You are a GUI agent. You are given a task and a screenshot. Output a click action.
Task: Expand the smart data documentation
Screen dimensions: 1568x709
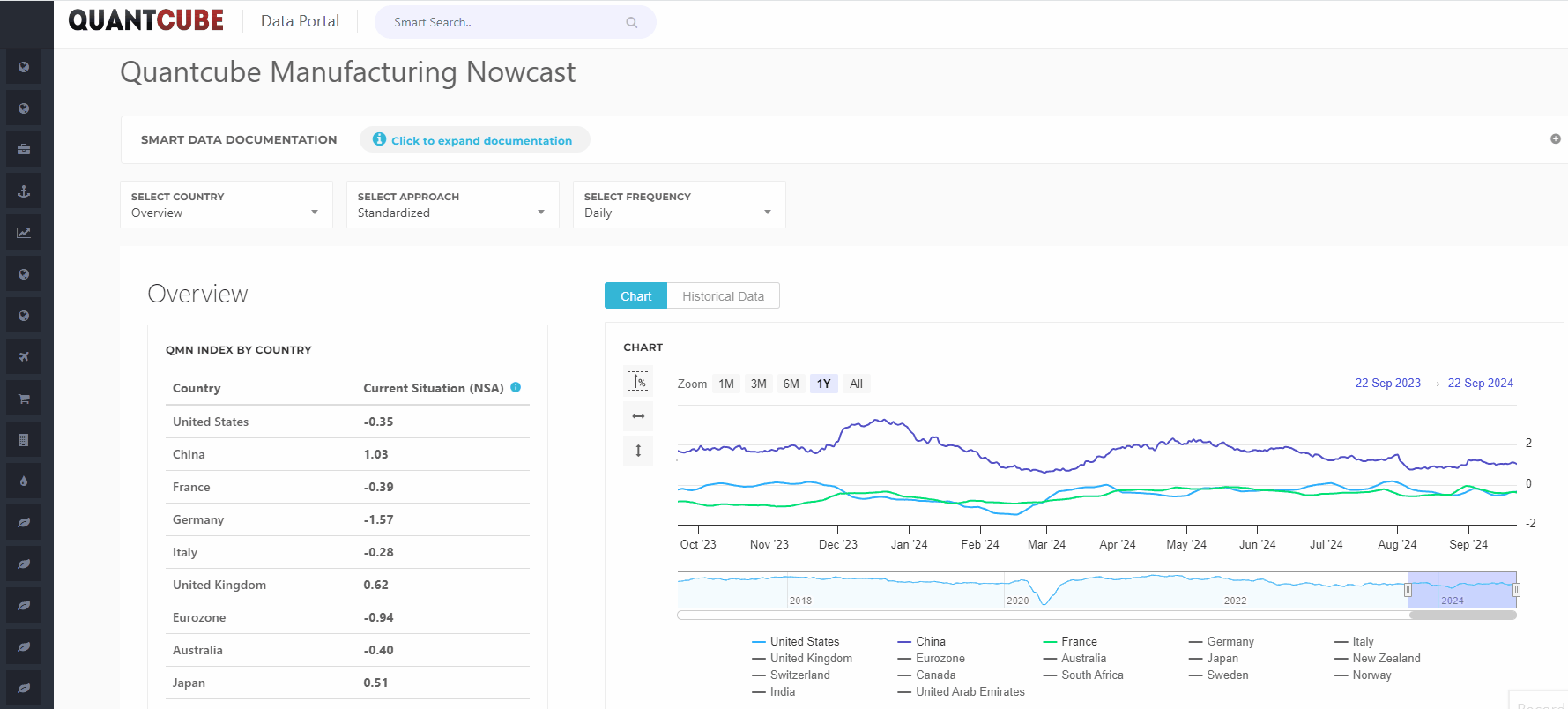(474, 140)
